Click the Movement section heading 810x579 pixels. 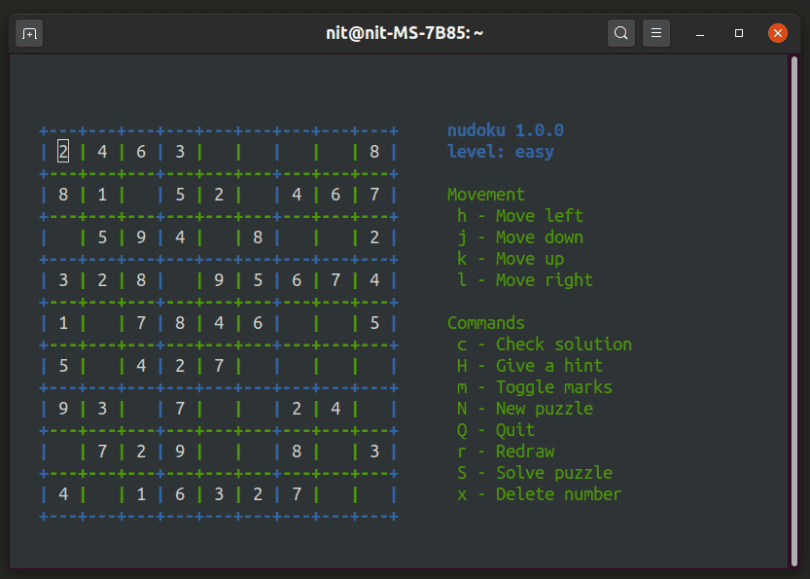point(486,194)
